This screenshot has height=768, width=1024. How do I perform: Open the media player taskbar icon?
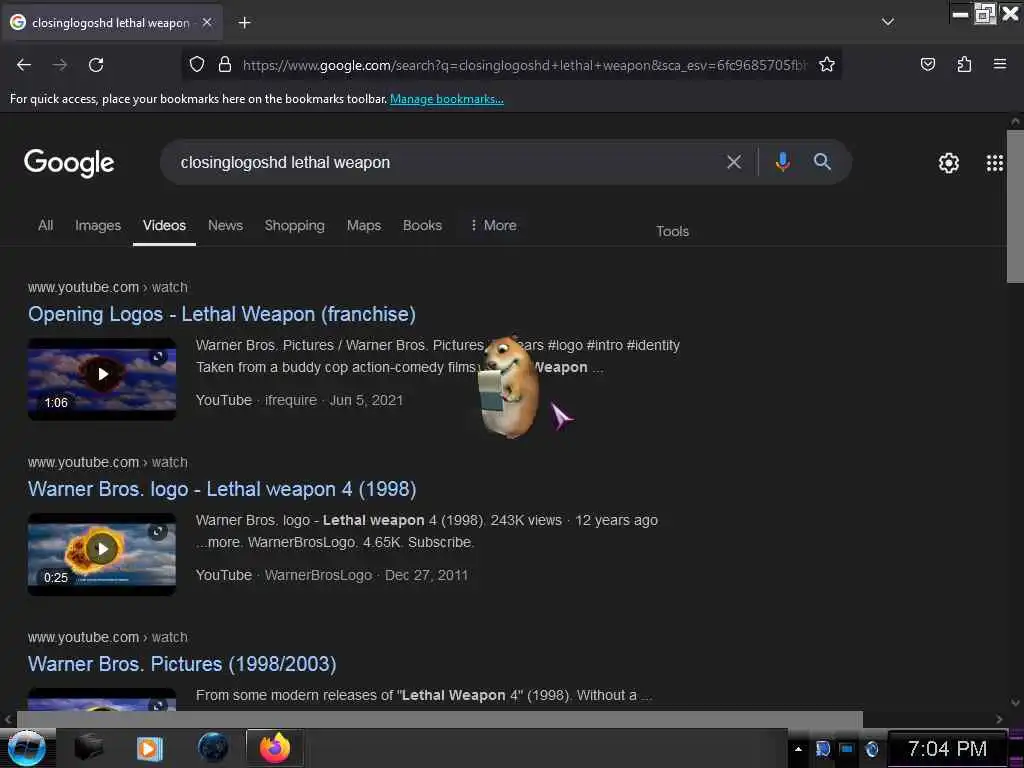pos(149,748)
